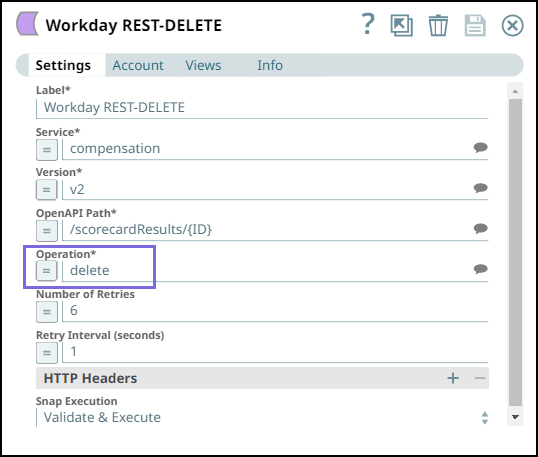Open the Operation field suggestion bubble icon
Image resolution: width=538 pixels, height=457 pixels.
click(x=480, y=269)
